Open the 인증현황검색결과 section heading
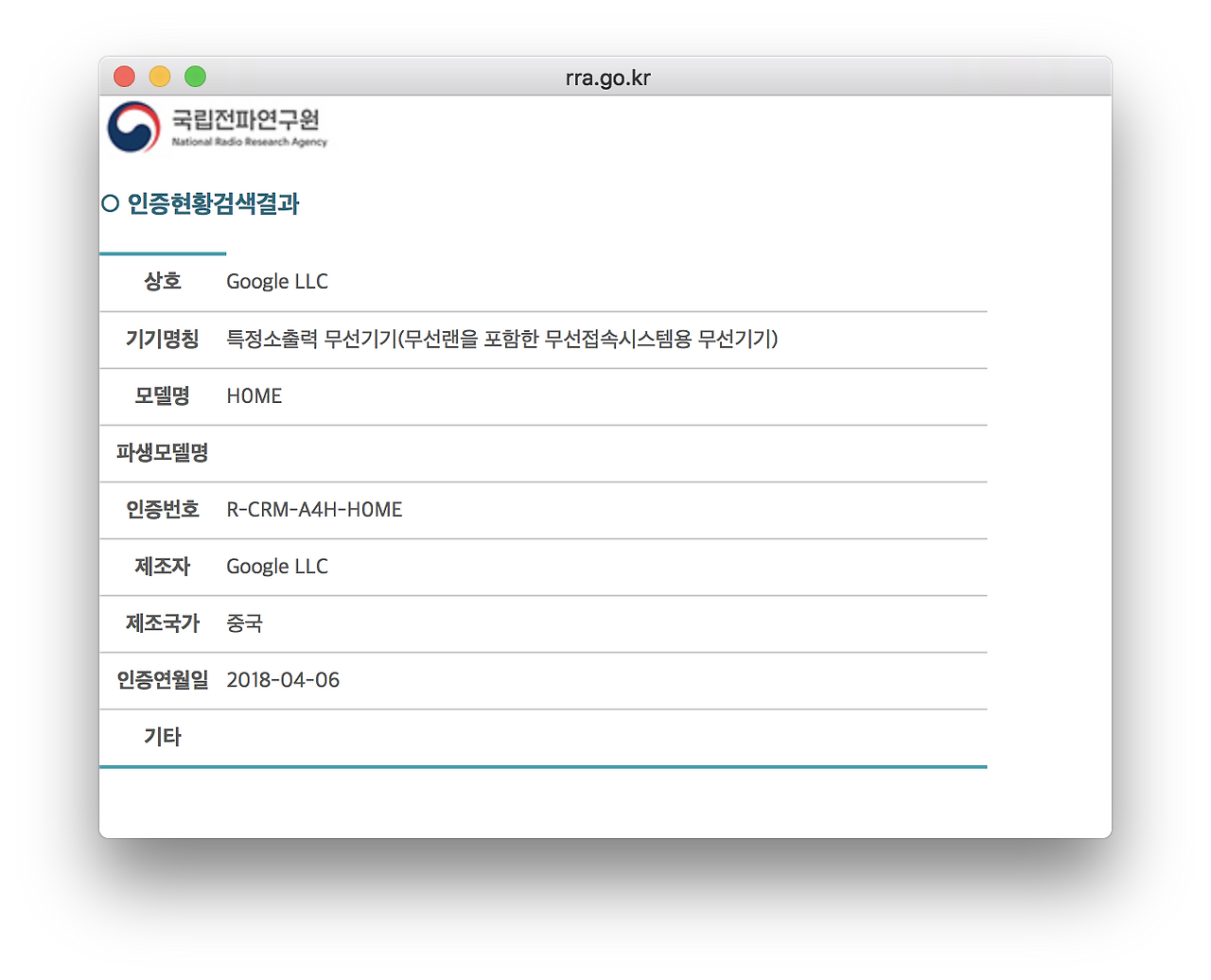This screenshot has height=980, width=1211. click(x=211, y=203)
